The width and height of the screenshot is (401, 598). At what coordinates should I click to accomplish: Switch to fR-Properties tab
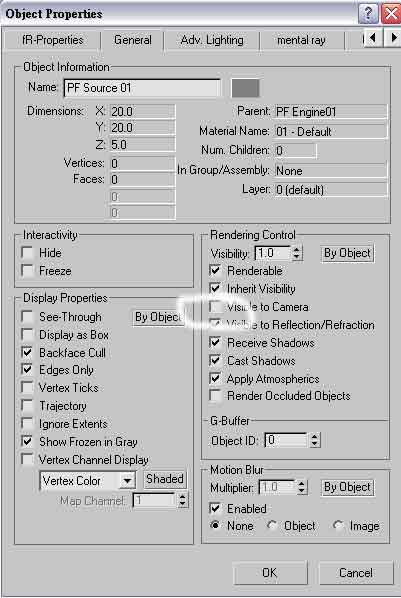pos(53,40)
